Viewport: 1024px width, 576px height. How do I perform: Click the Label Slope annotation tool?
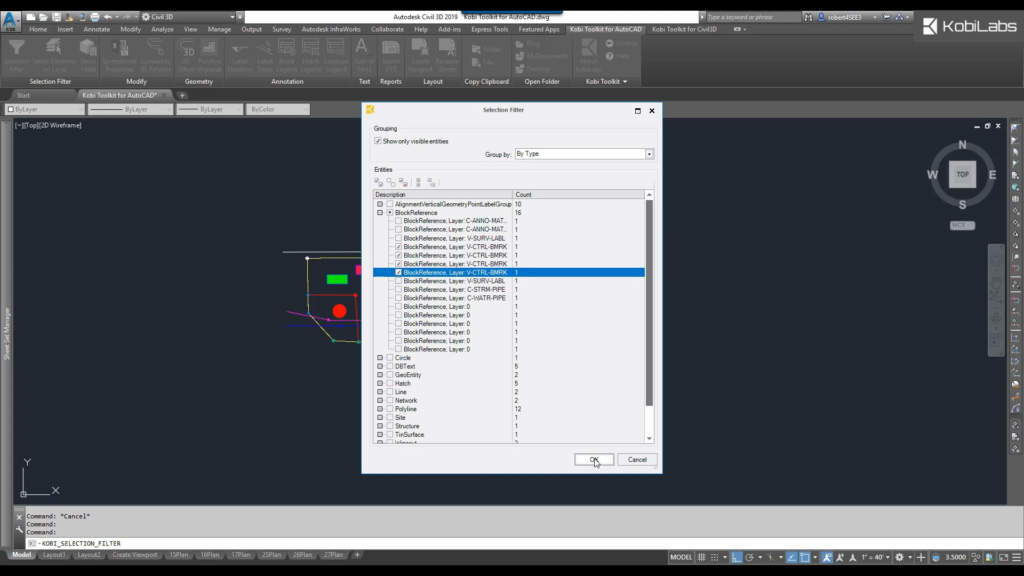tap(264, 56)
